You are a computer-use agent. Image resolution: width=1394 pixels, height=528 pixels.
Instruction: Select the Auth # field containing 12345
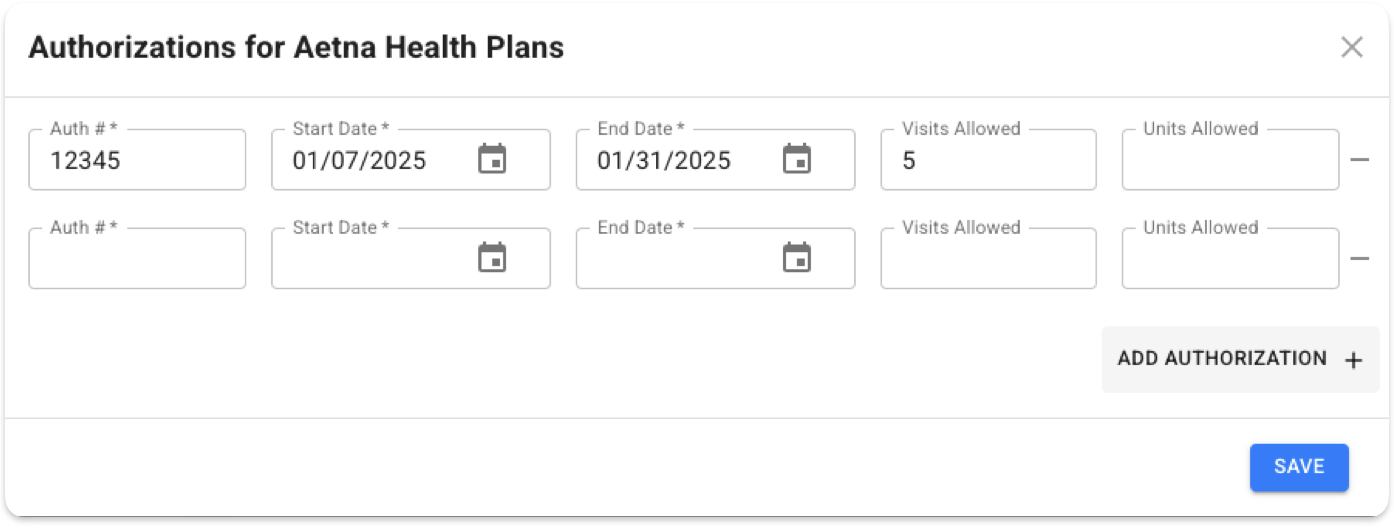pos(137,160)
